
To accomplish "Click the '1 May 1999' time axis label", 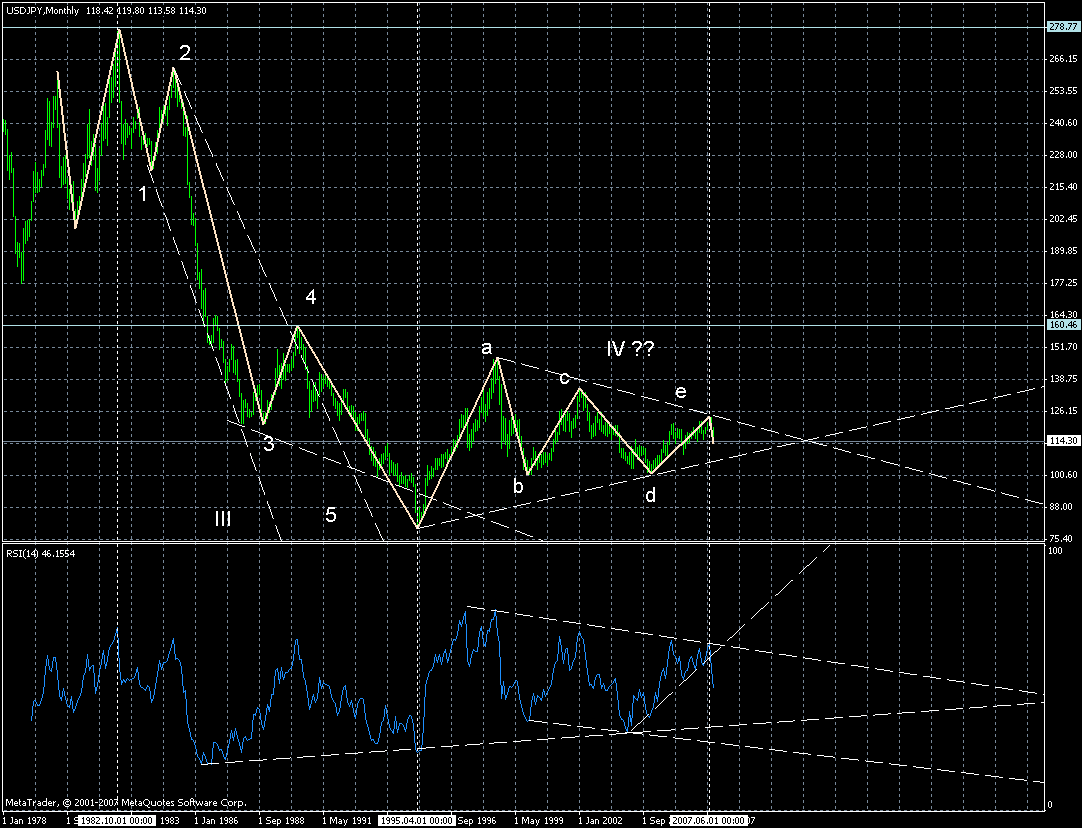I will (x=539, y=821).
